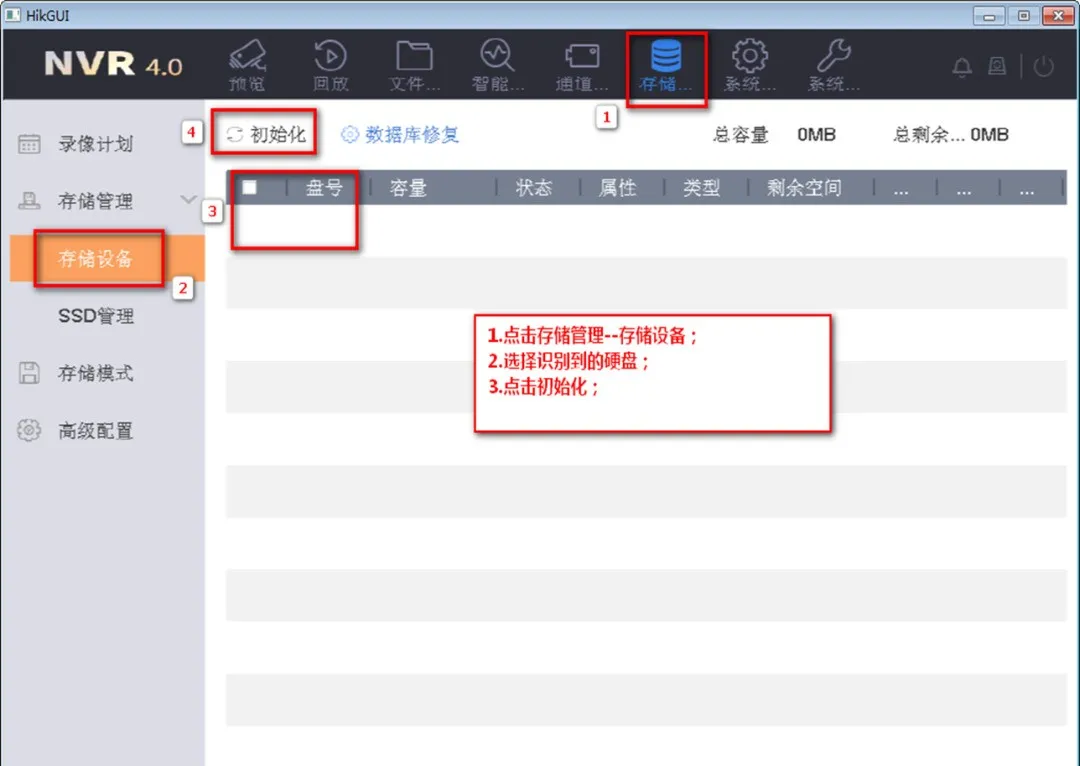
Task: Toggle the select-all checkbox in the disk list header
Action: [x=250, y=187]
